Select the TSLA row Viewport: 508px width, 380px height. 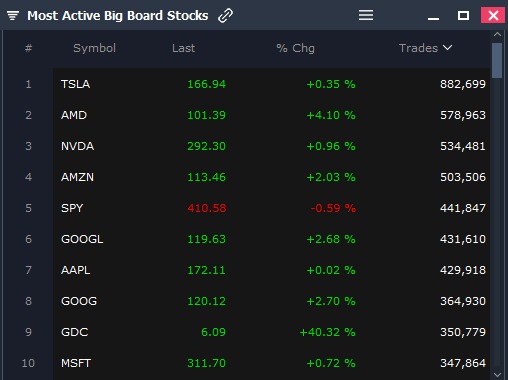(271, 84)
